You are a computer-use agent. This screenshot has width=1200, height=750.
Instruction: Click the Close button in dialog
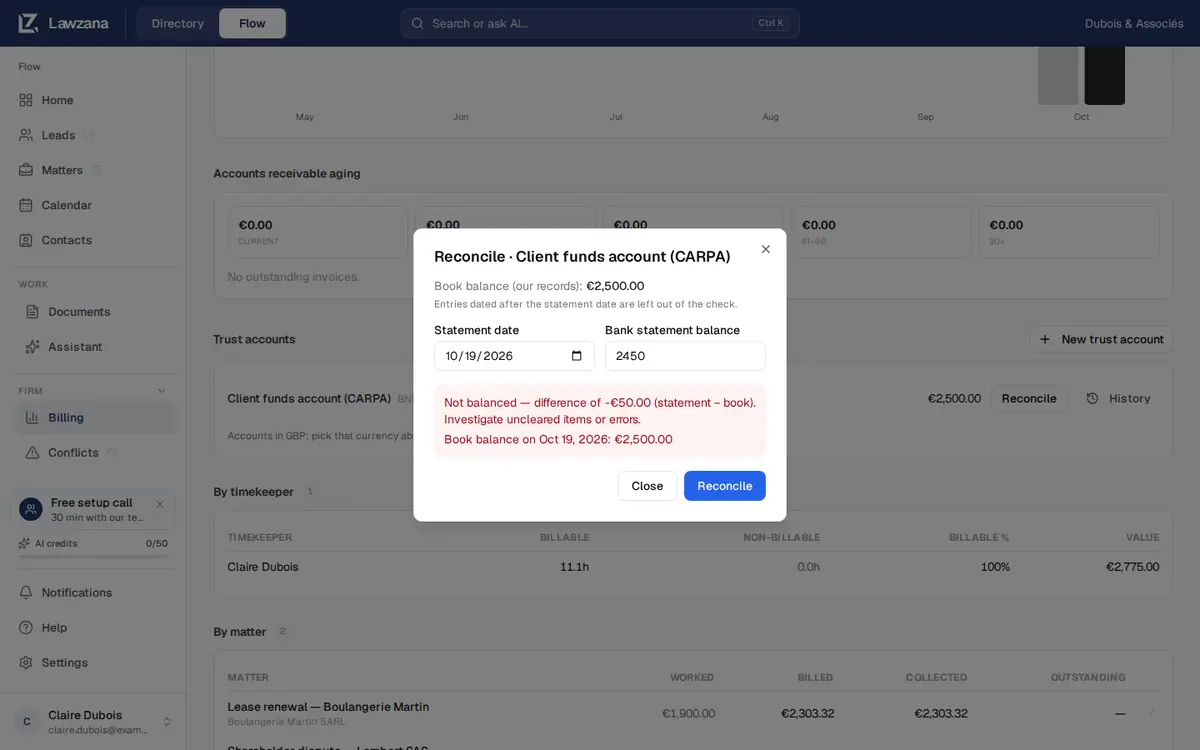tap(647, 486)
